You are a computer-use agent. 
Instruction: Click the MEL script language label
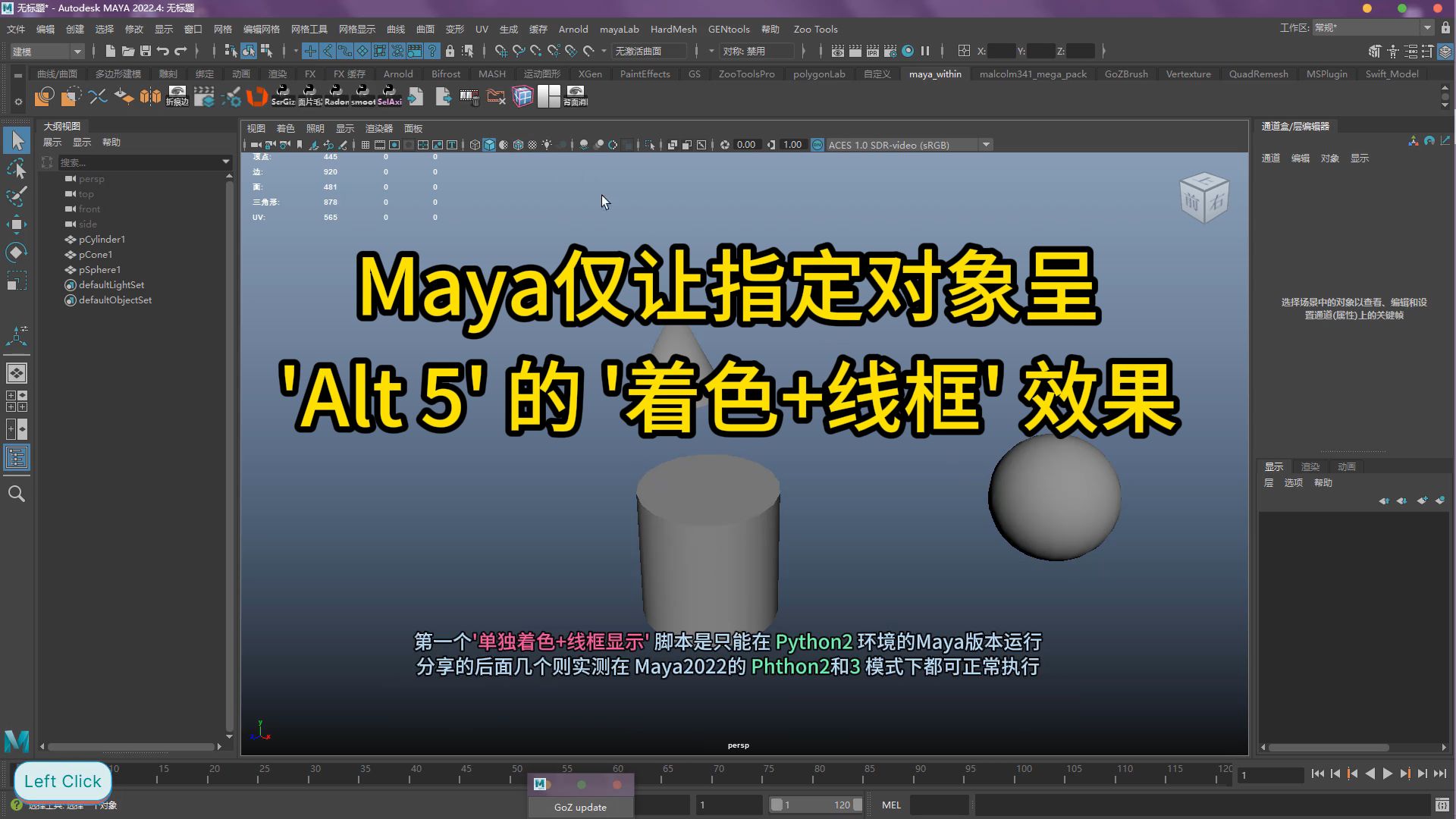(891, 805)
